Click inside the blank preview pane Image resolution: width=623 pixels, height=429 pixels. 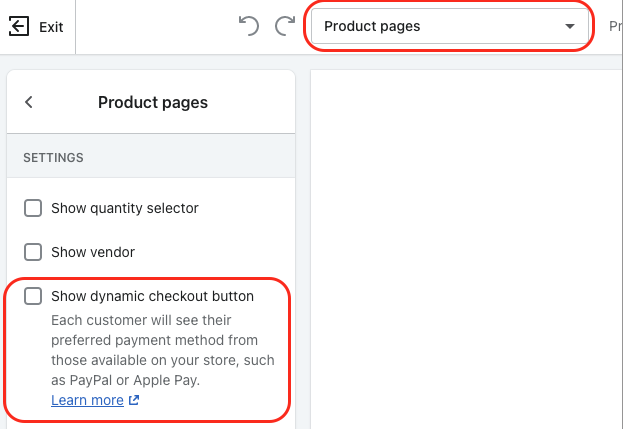465,250
